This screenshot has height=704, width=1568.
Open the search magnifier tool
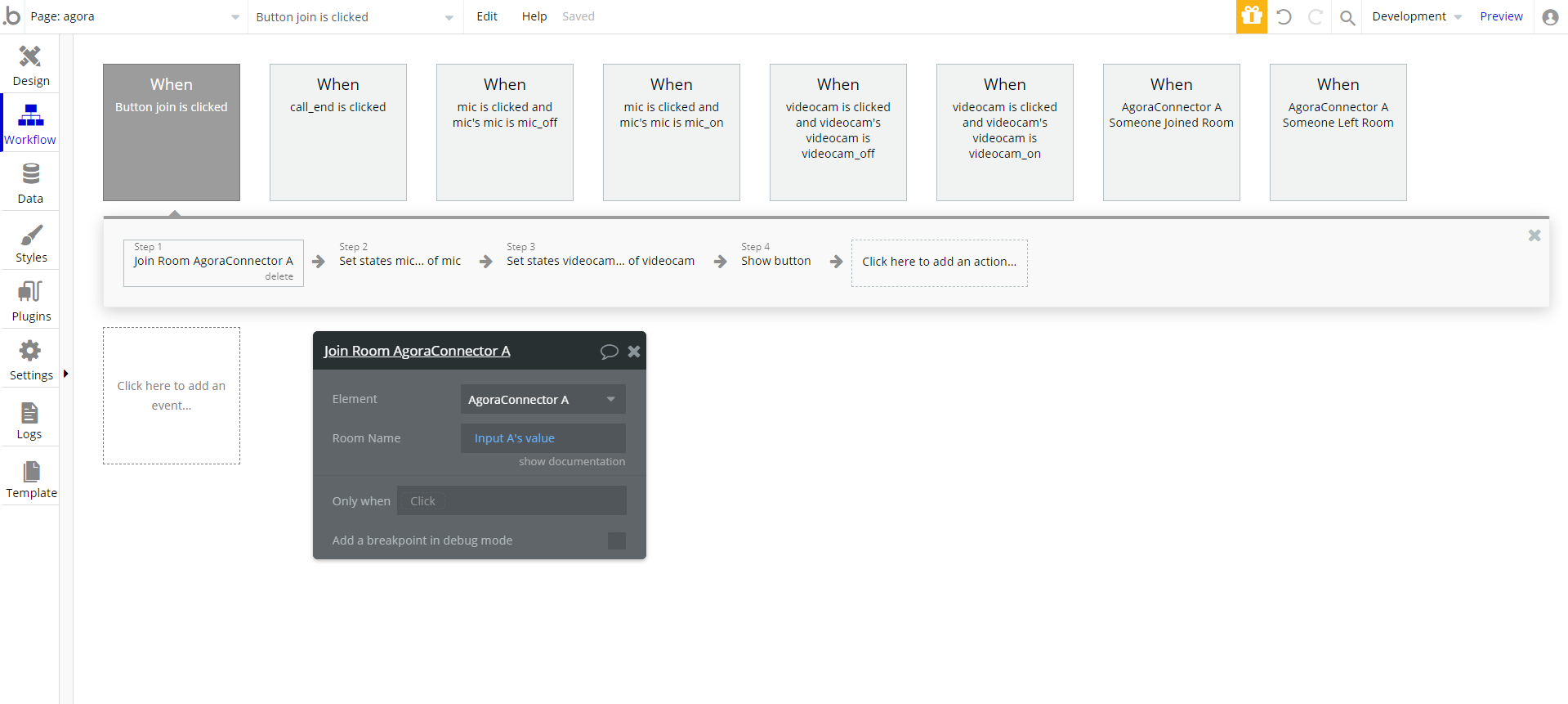click(x=1347, y=17)
